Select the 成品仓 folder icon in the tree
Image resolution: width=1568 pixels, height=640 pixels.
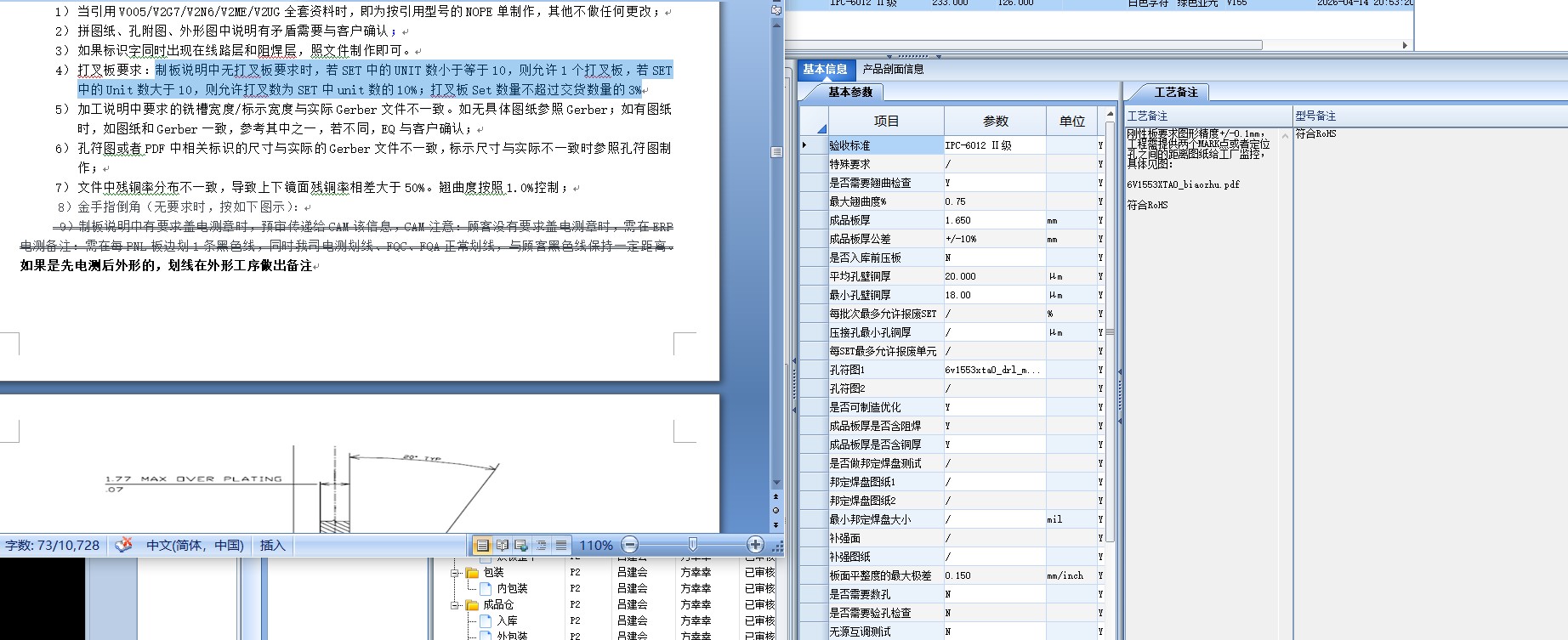[472, 605]
